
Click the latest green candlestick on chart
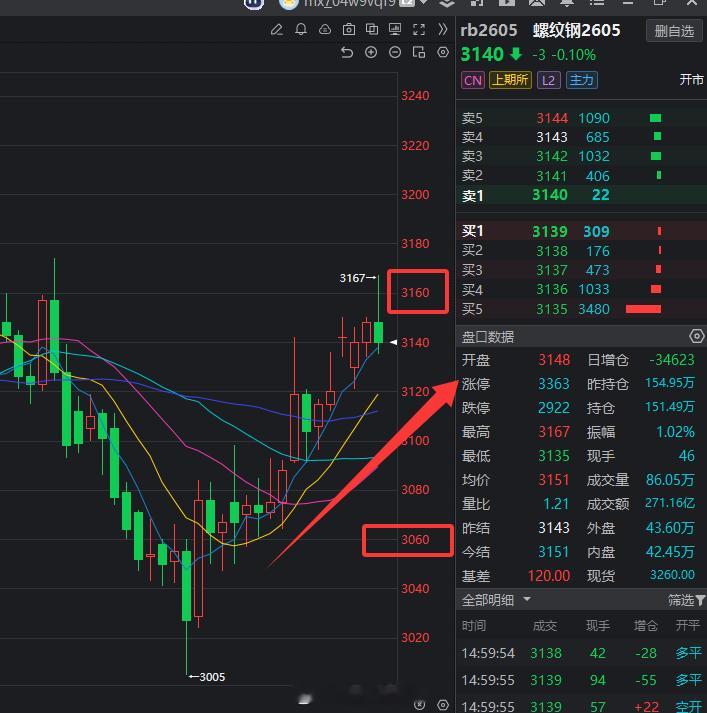(378, 332)
